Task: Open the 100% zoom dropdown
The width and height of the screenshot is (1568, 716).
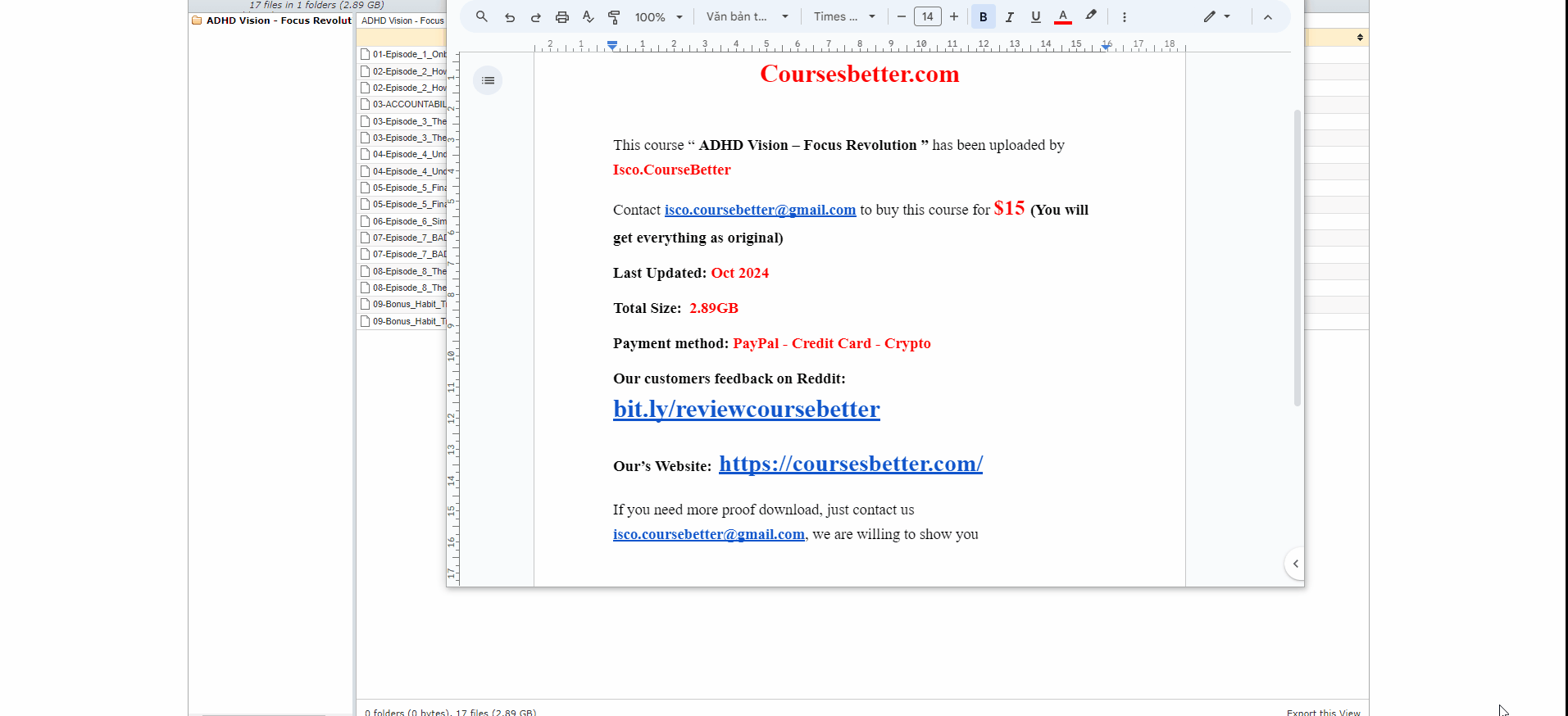Action: point(658,17)
